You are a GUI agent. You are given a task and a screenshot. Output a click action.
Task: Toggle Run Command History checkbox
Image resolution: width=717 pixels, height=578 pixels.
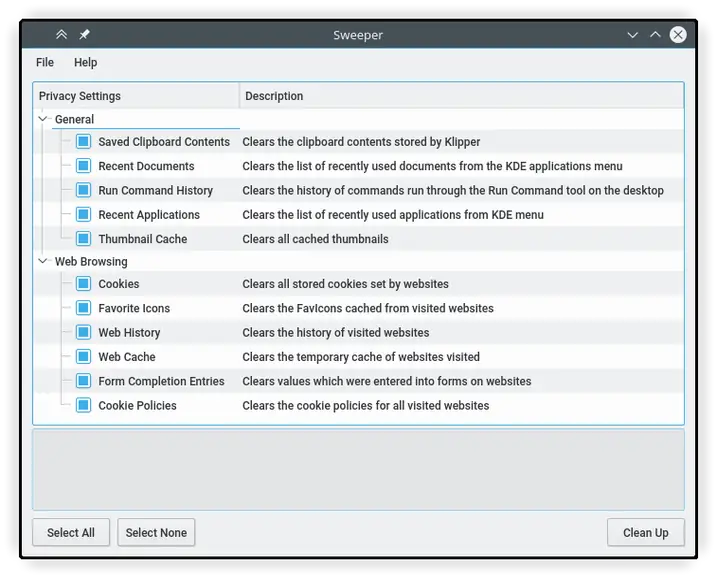(x=83, y=190)
